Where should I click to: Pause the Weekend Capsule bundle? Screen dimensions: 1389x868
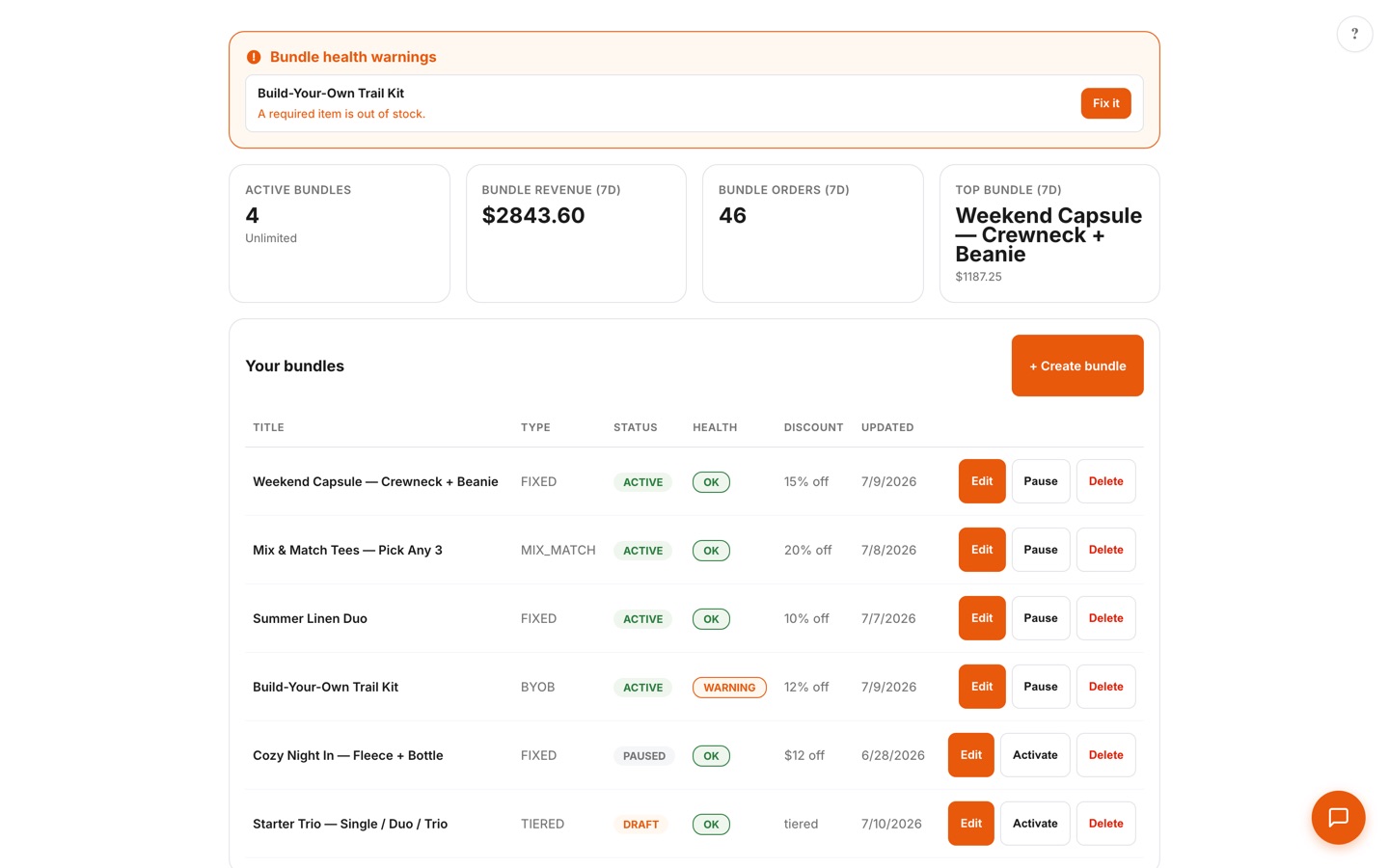coord(1041,481)
